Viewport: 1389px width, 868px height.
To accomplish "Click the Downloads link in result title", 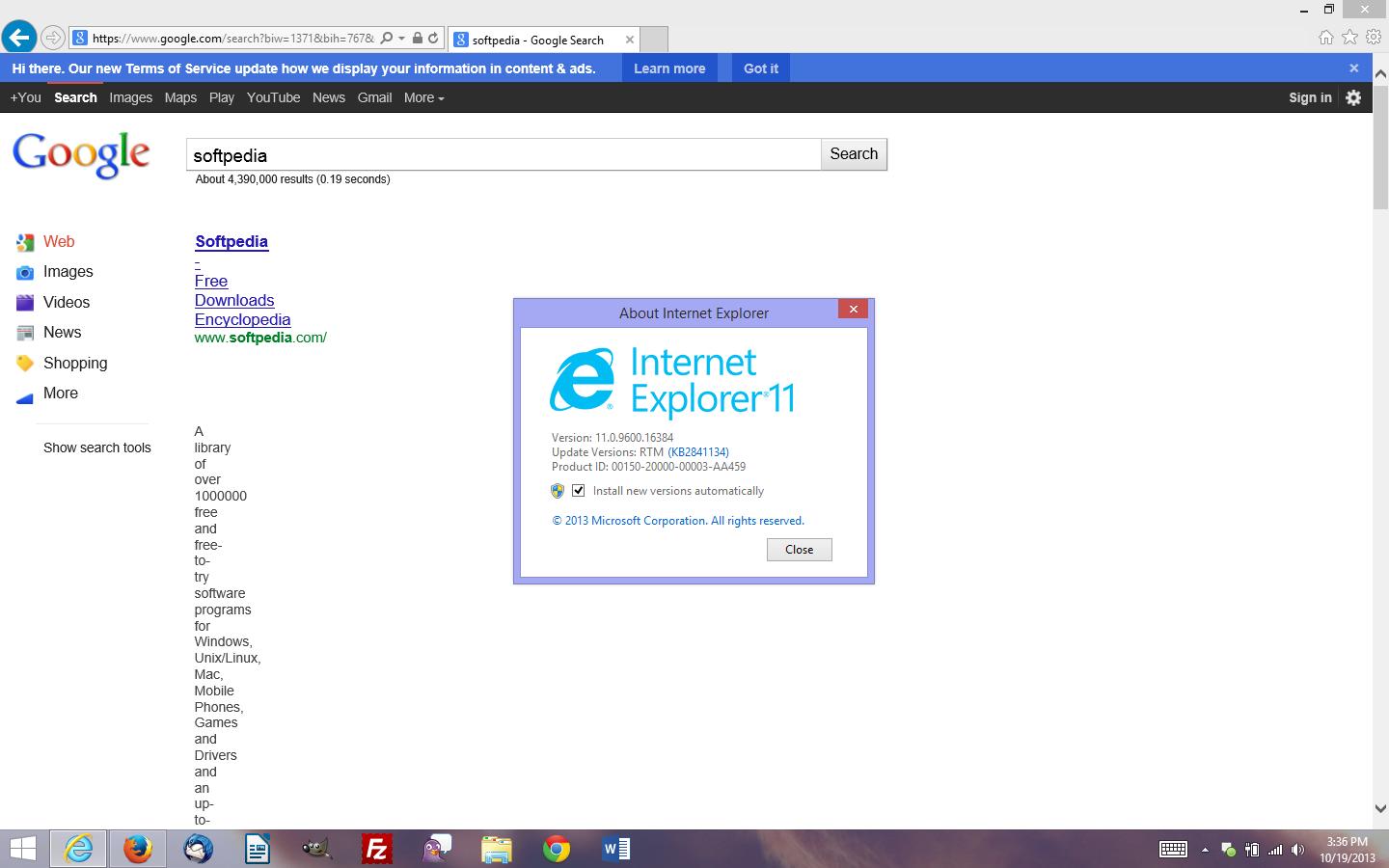I will point(234,300).
